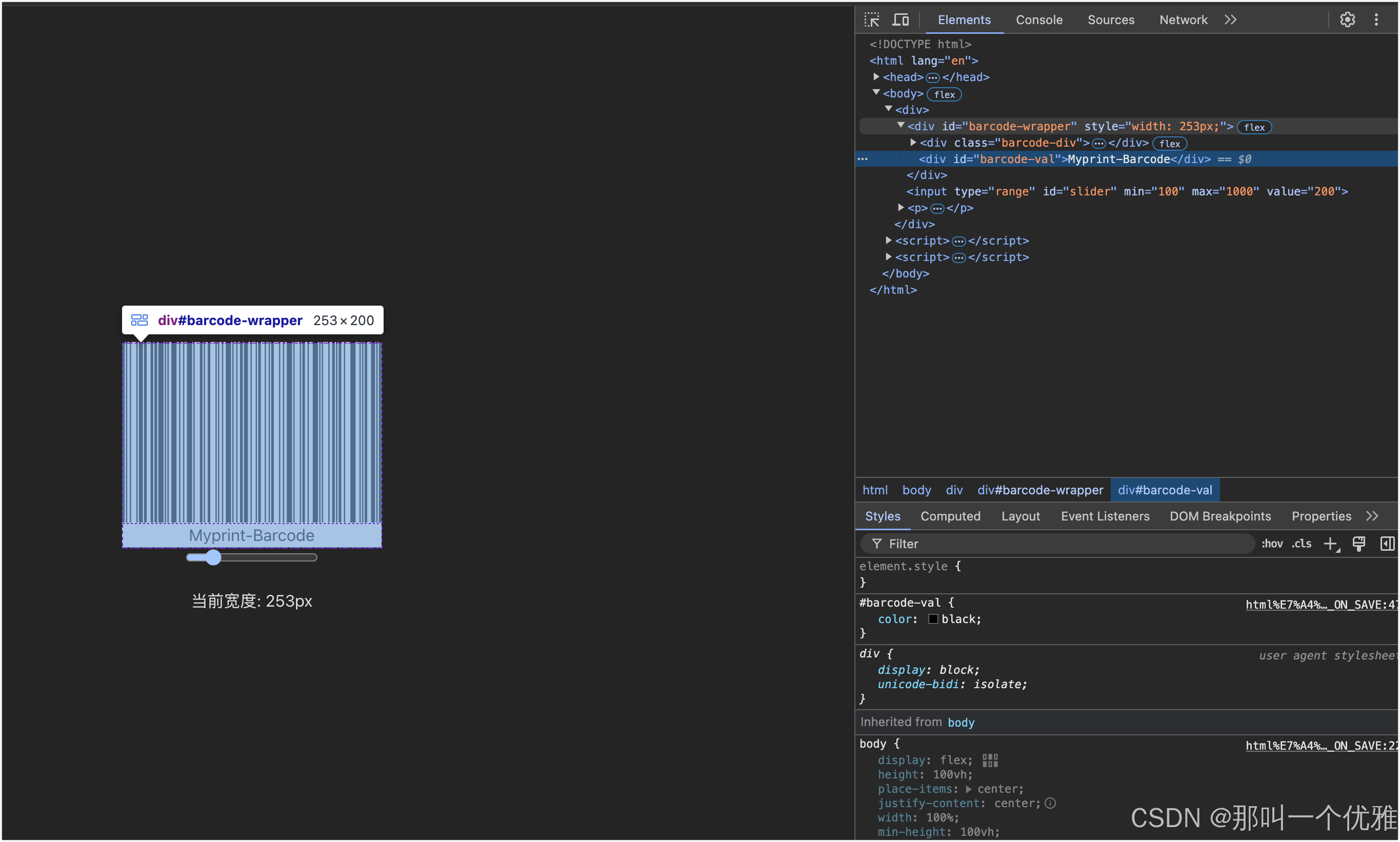Click the barcode width slider handle
This screenshot has height=842, width=1400.
point(213,558)
